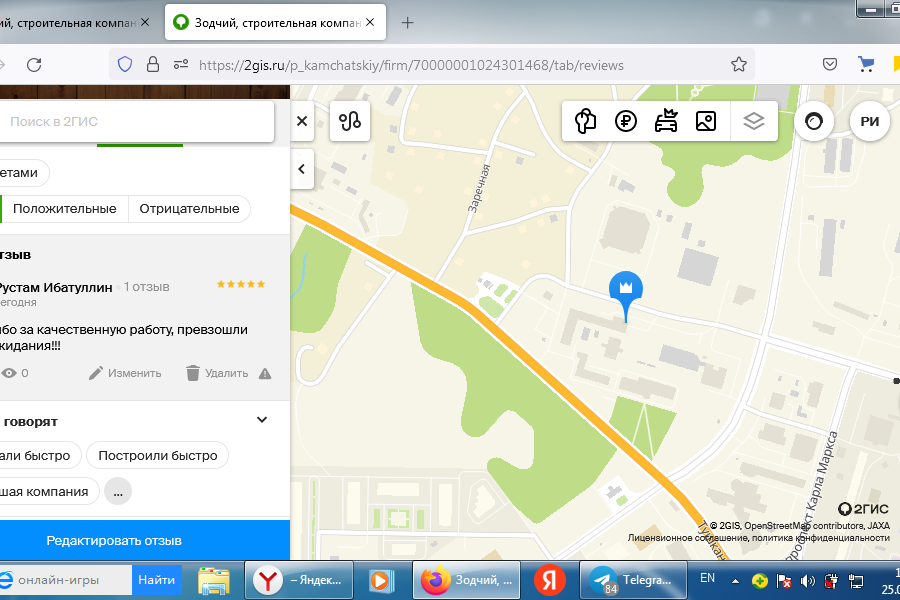Click the review views eye icon
This screenshot has width=900, height=600.
tap(9, 373)
